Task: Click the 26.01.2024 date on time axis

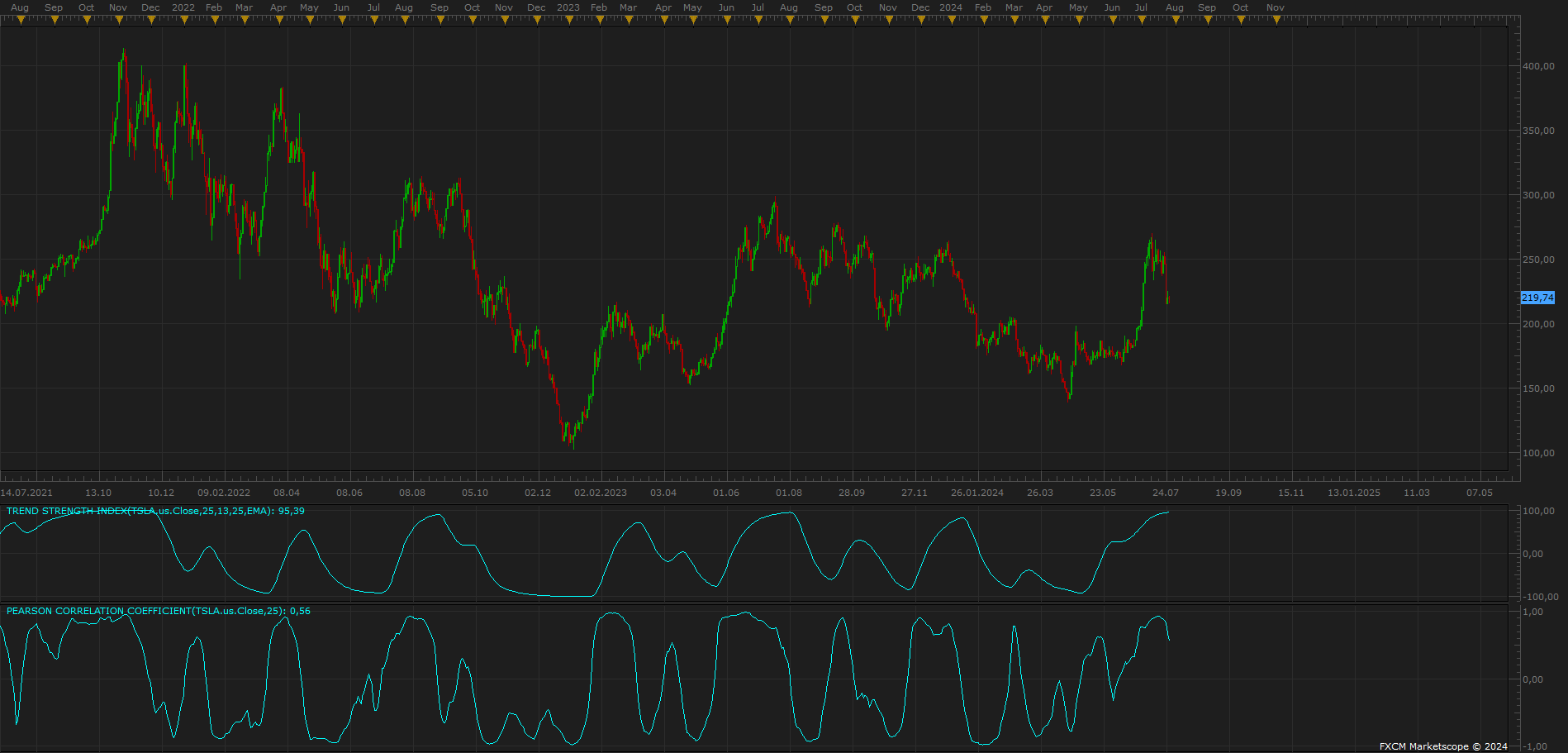Action: [x=977, y=493]
